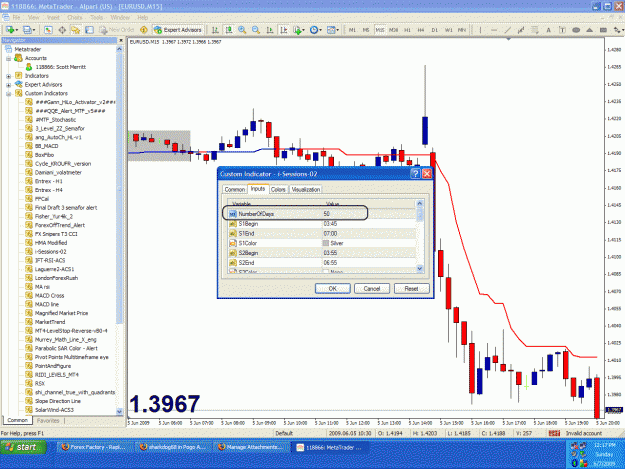This screenshot has height=469, width=625.
Task: Switch to Manage Attachments taskbar window
Action: (x=252, y=447)
